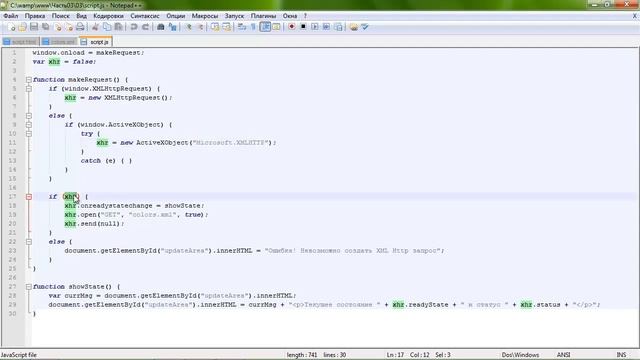Start macro recording with the red Record icon

tap(291, 27)
